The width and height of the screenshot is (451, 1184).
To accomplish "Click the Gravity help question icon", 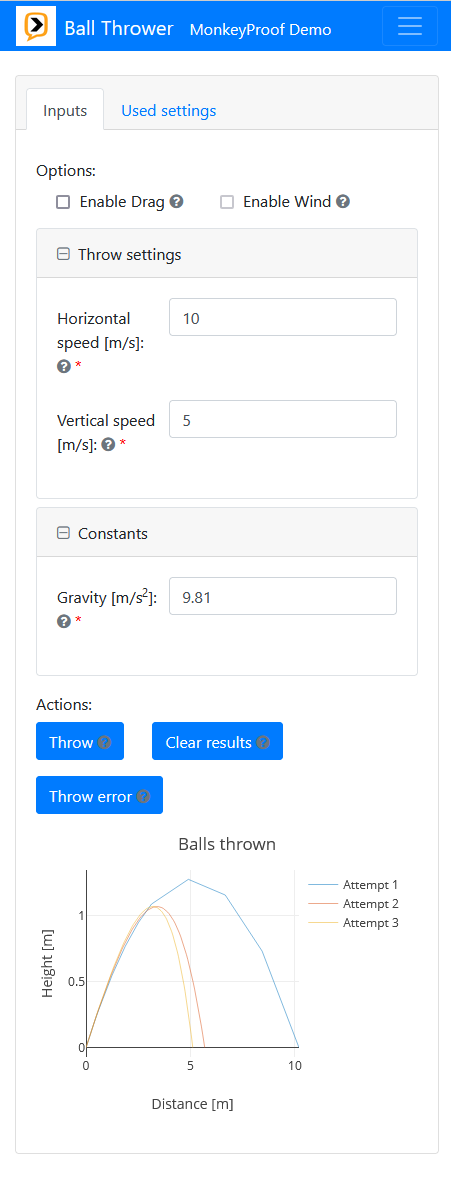I will point(64,621).
